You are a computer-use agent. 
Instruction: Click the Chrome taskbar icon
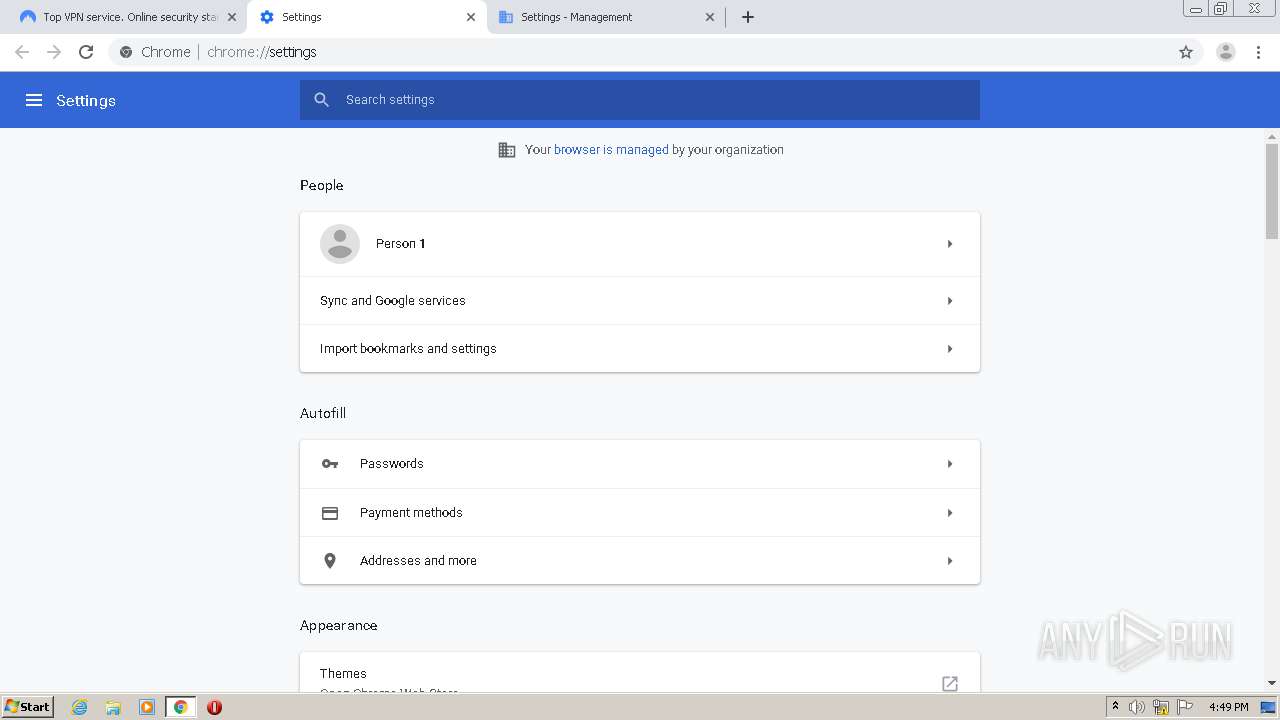click(x=180, y=707)
